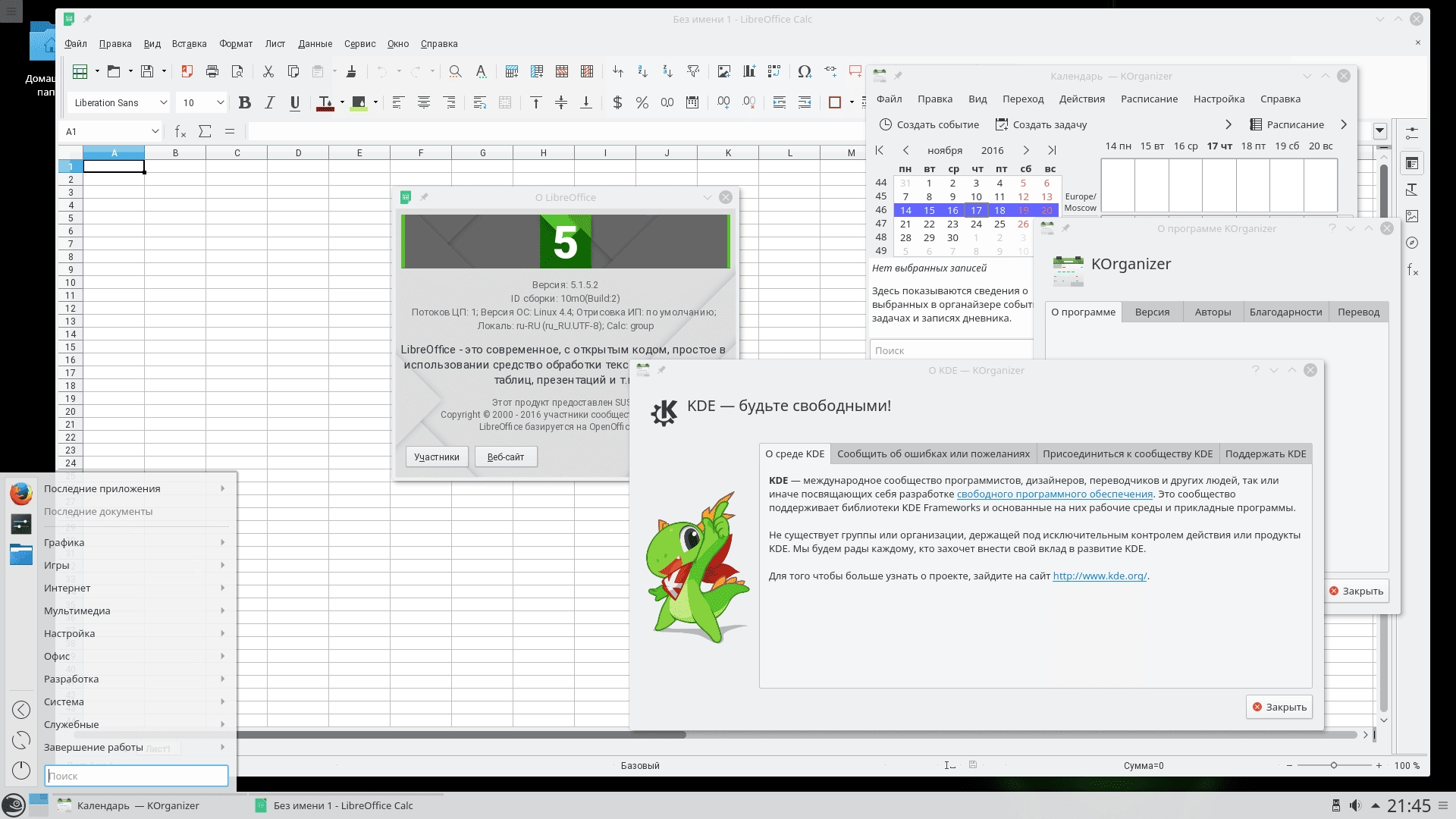Open the Liberation Sans font name dropdown

pyautogui.click(x=163, y=102)
